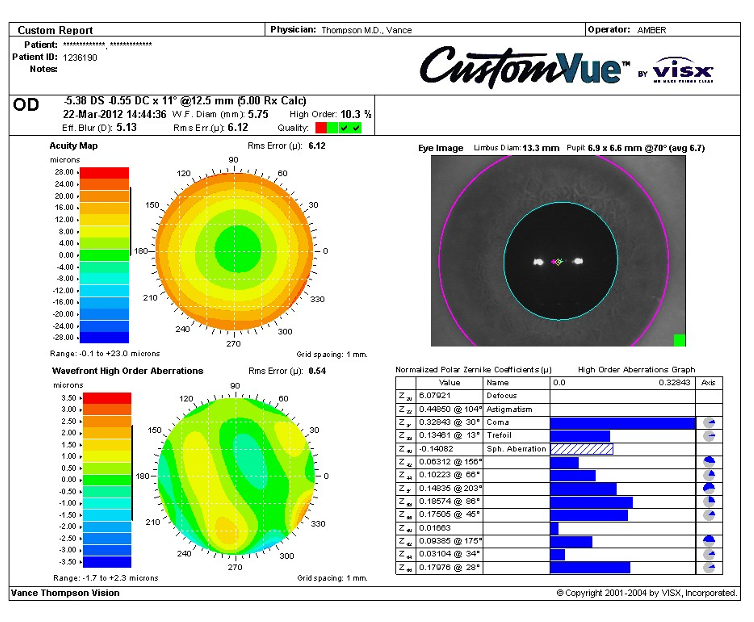Click the header Rms Err value '6.12'
This screenshot has height=622, width=754.
[238, 127]
